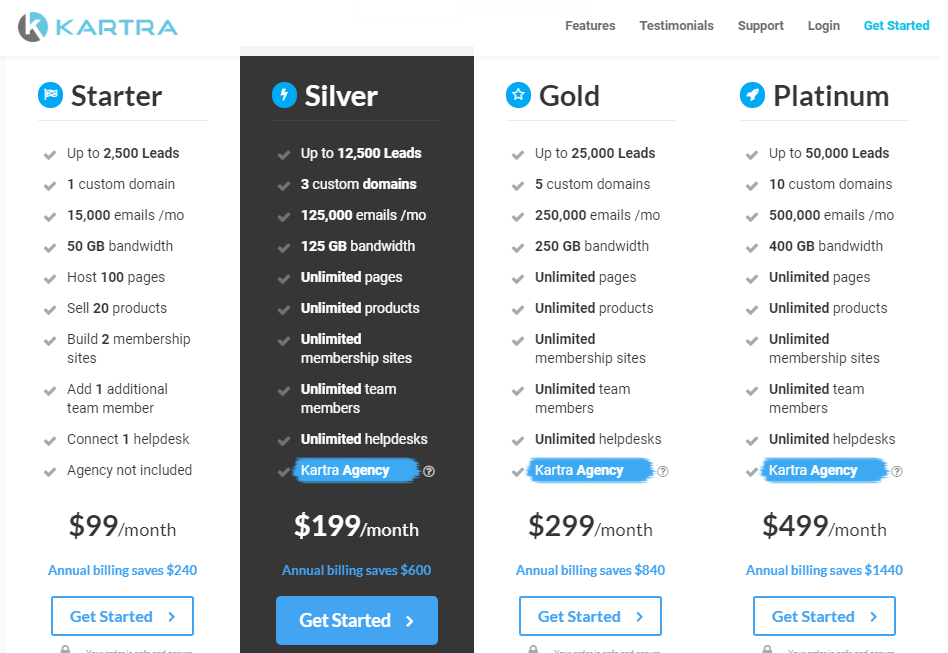This screenshot has height=653, width=948.
Task: Open the Support page
Action: click(761, 25)
